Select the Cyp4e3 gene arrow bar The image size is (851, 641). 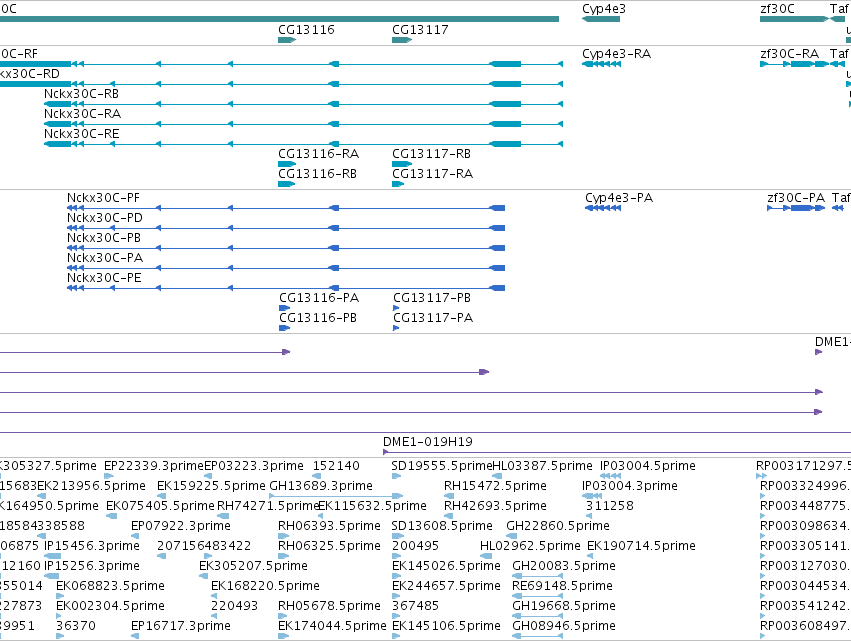pyautogui.click(x=601, y=19)
